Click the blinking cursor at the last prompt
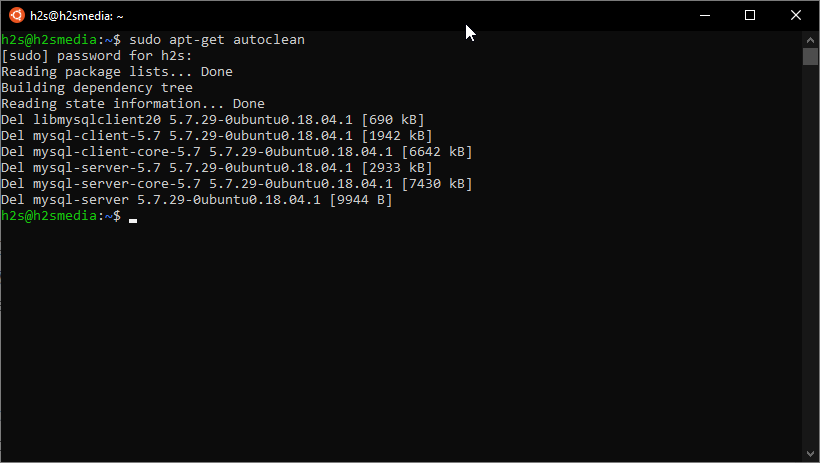The width and height of the screenshot is (820, 463). tap(133, 218)
